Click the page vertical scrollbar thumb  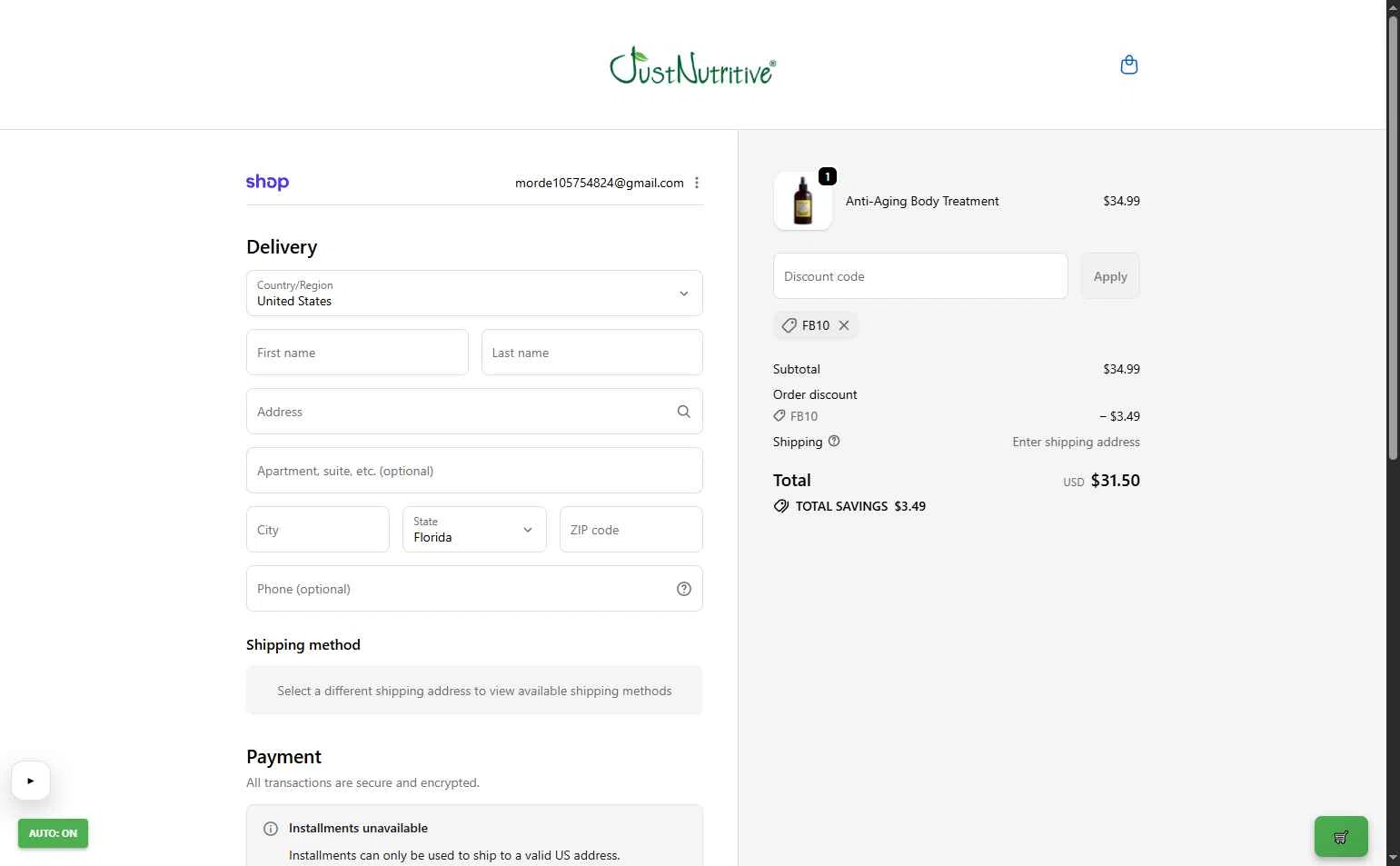(1393, 238)
